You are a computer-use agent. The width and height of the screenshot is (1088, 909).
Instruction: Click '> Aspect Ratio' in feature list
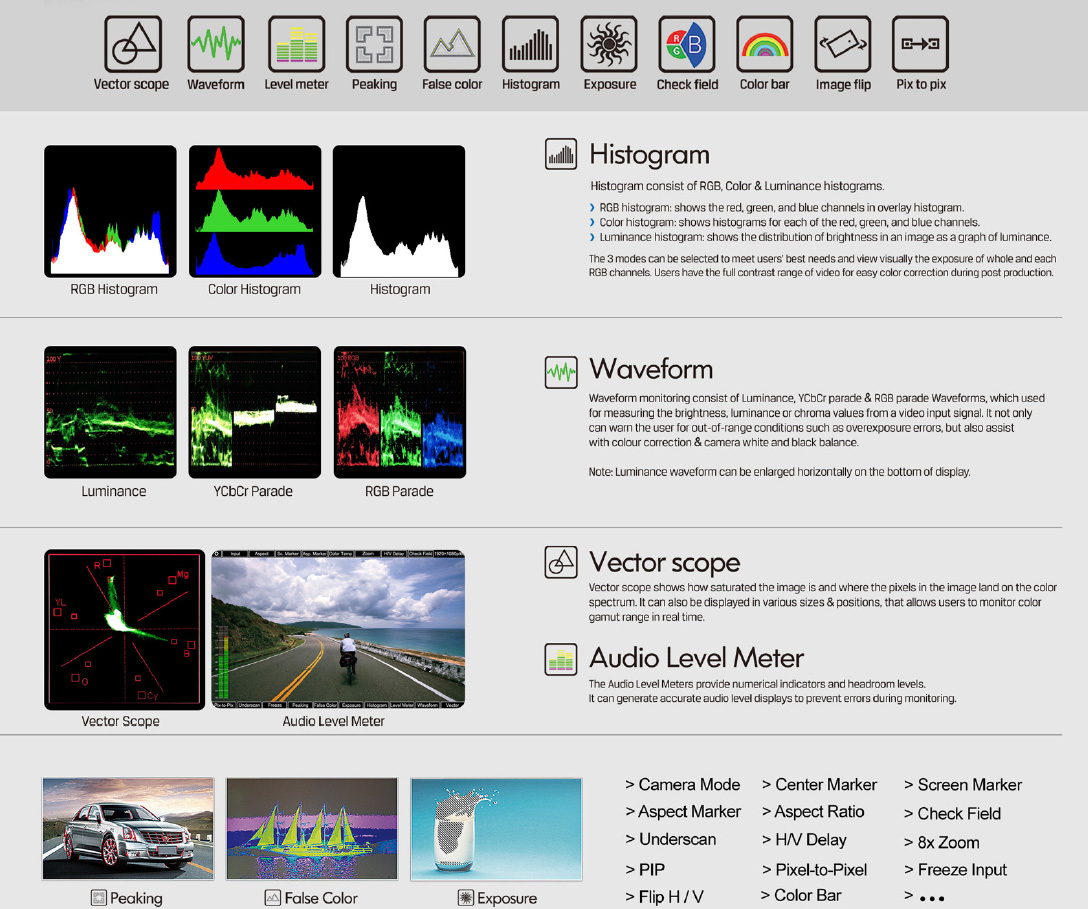[x=813, y=812]
